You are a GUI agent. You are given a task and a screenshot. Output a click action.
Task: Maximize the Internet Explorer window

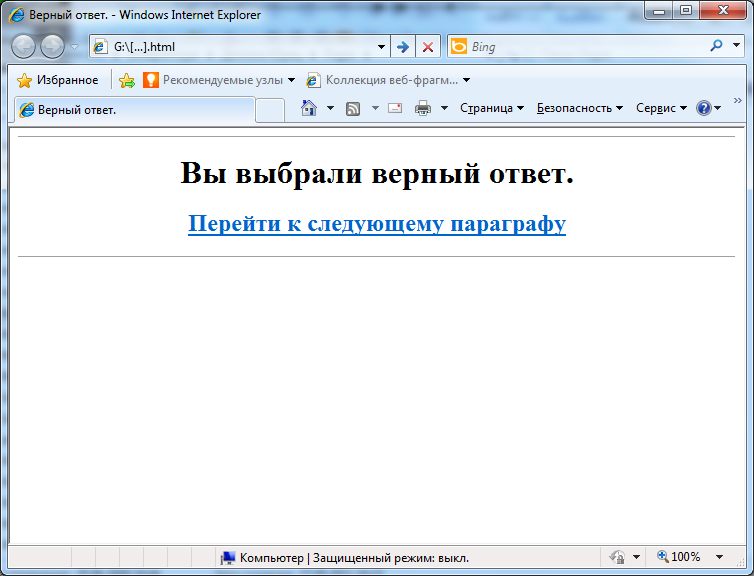(686, 11)
